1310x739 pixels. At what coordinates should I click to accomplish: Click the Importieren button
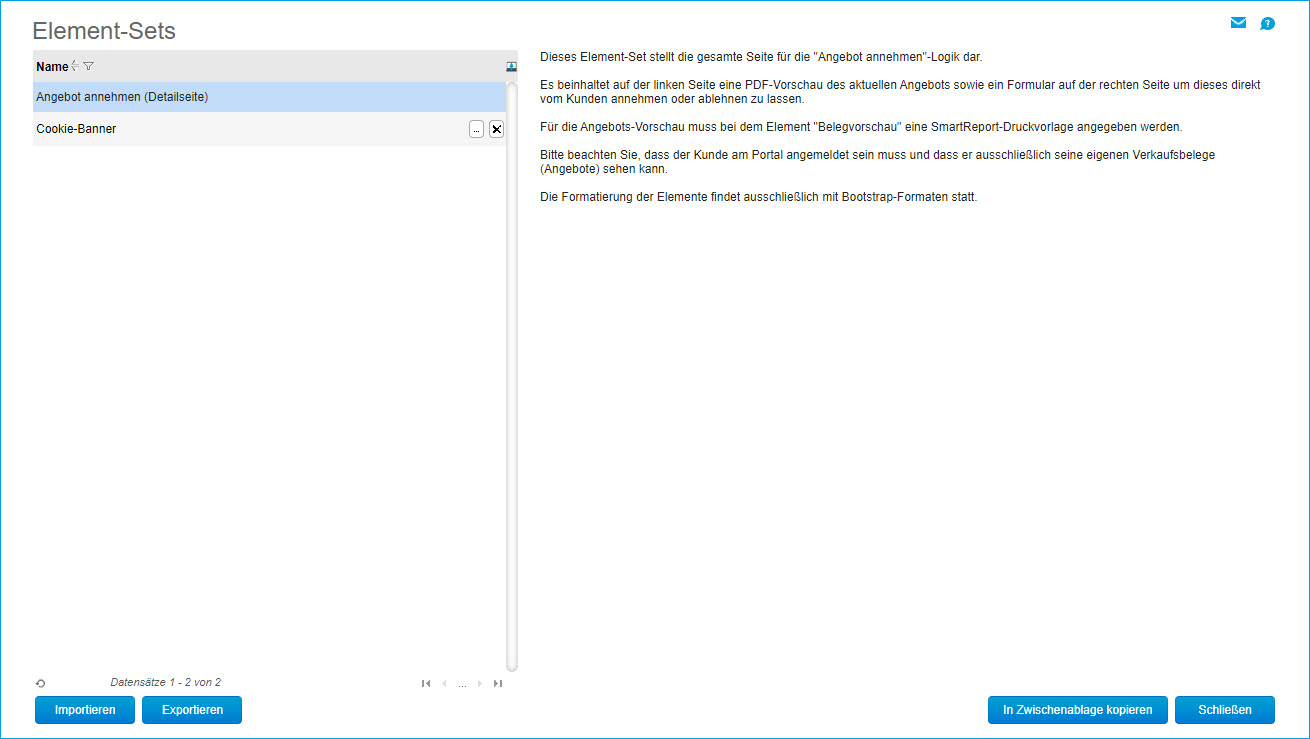tap(85, 710)
